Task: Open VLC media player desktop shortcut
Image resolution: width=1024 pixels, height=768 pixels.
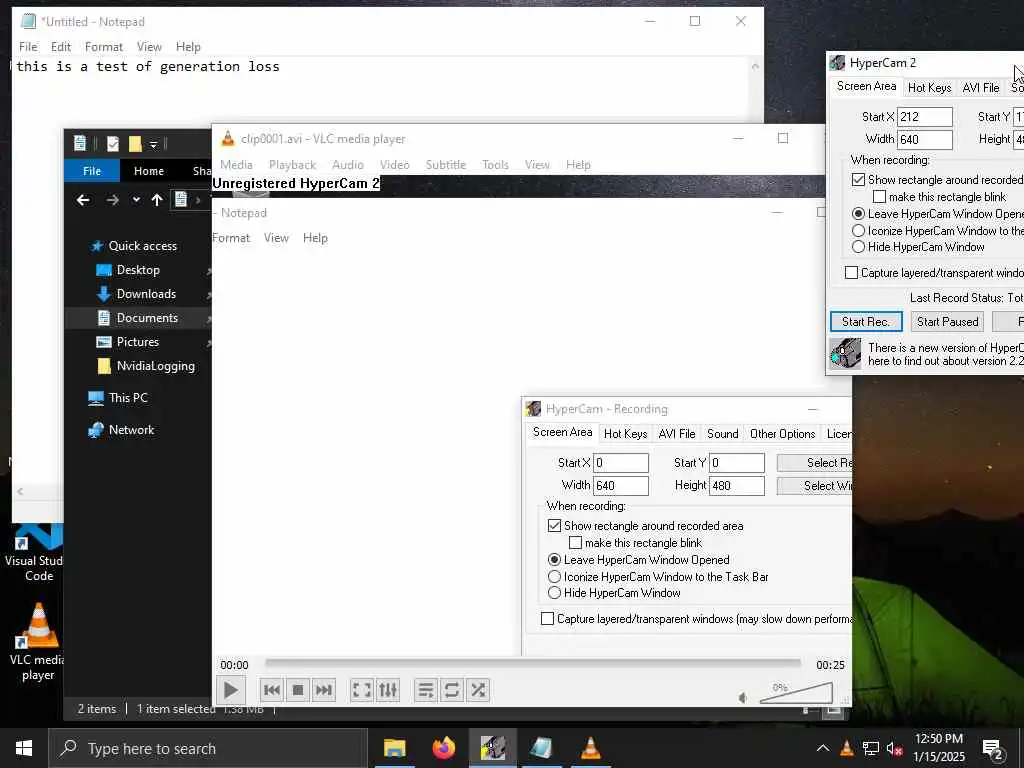Action: [x=38, y=643]
